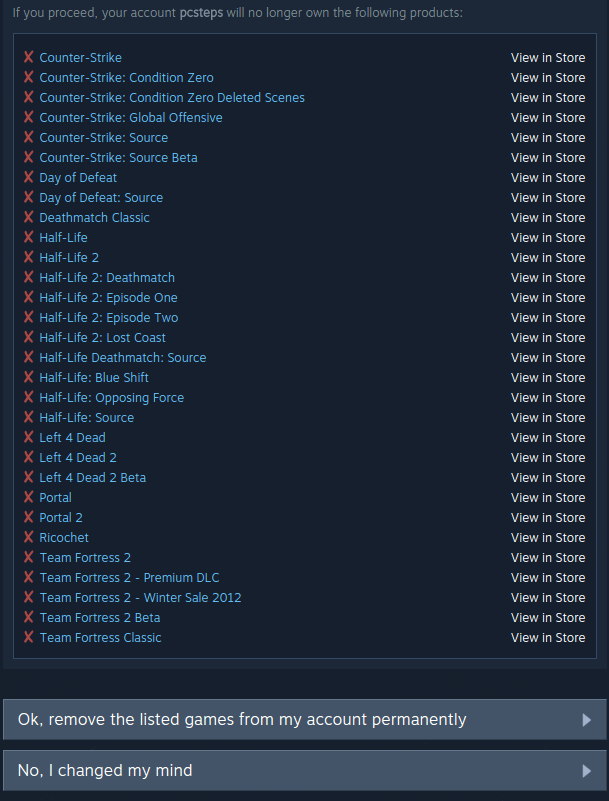The height and width of the screenshot is (801, 609).
Task: Choose No, I changed my mind
Action: coord(304,770)
